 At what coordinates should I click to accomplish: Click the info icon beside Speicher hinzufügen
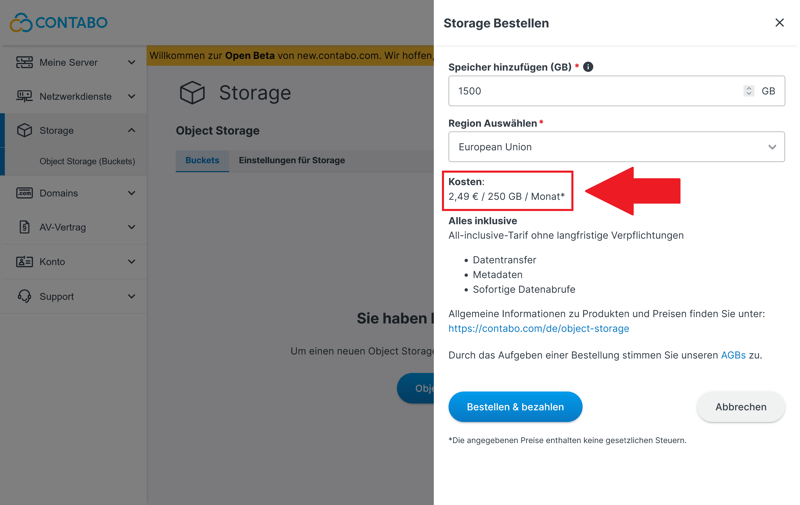tap(588, 67)
